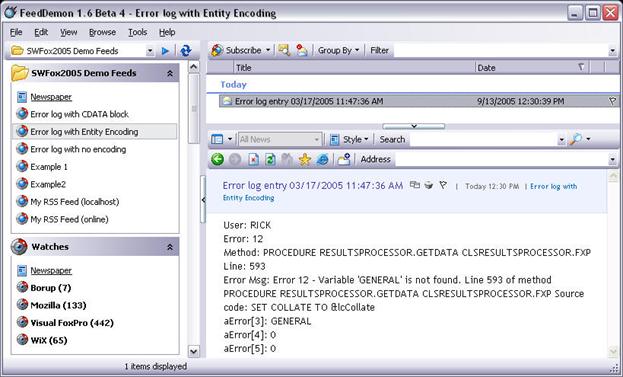Open the Edit menu

(x=41, y=32)
